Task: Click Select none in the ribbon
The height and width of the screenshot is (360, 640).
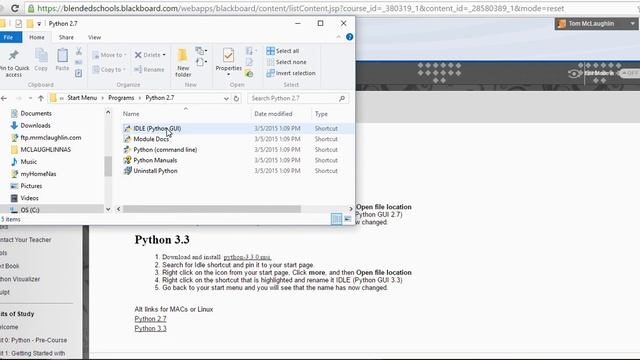Action: point(286,62)
